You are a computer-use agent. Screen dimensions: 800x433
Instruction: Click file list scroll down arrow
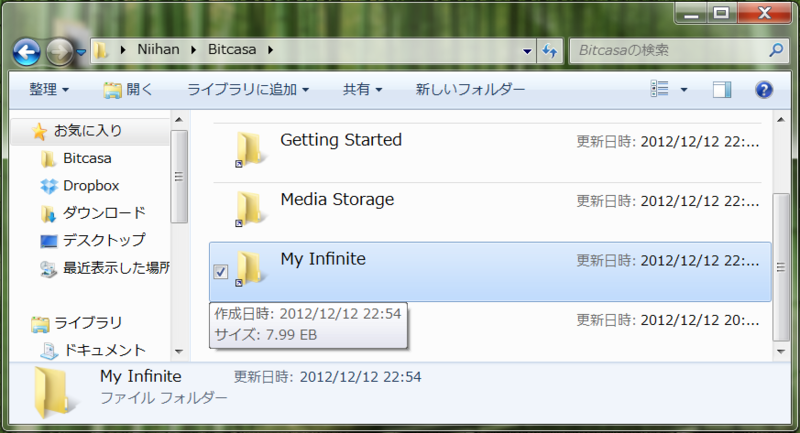(x=781, y=351)
